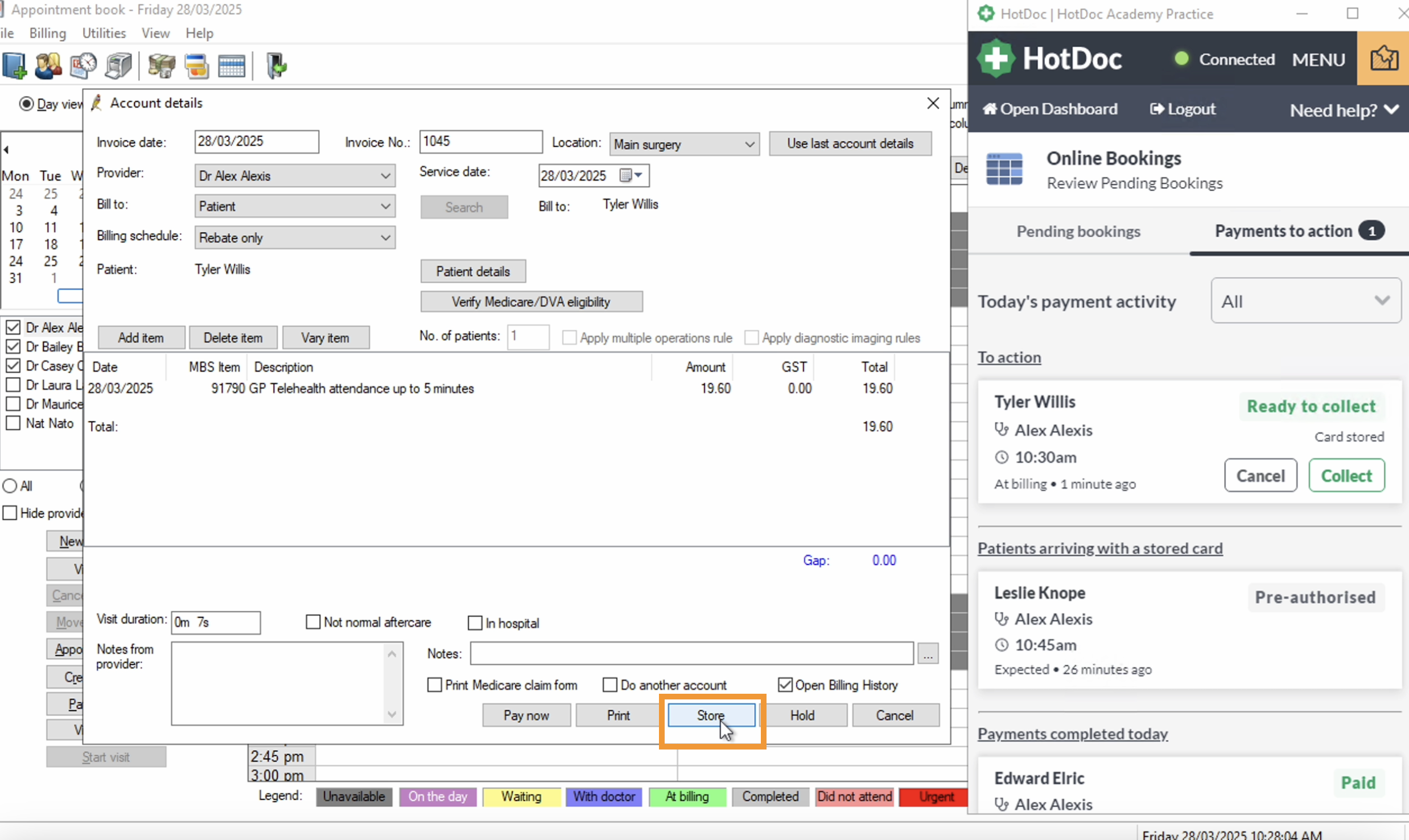Click the Hold button
Viewport: 1409px width, 840px height.
point(802,715)
